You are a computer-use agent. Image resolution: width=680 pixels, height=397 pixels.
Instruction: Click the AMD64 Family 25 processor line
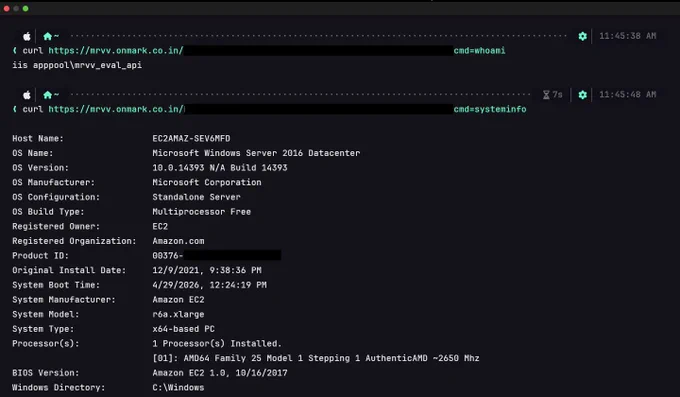[316, 358]
